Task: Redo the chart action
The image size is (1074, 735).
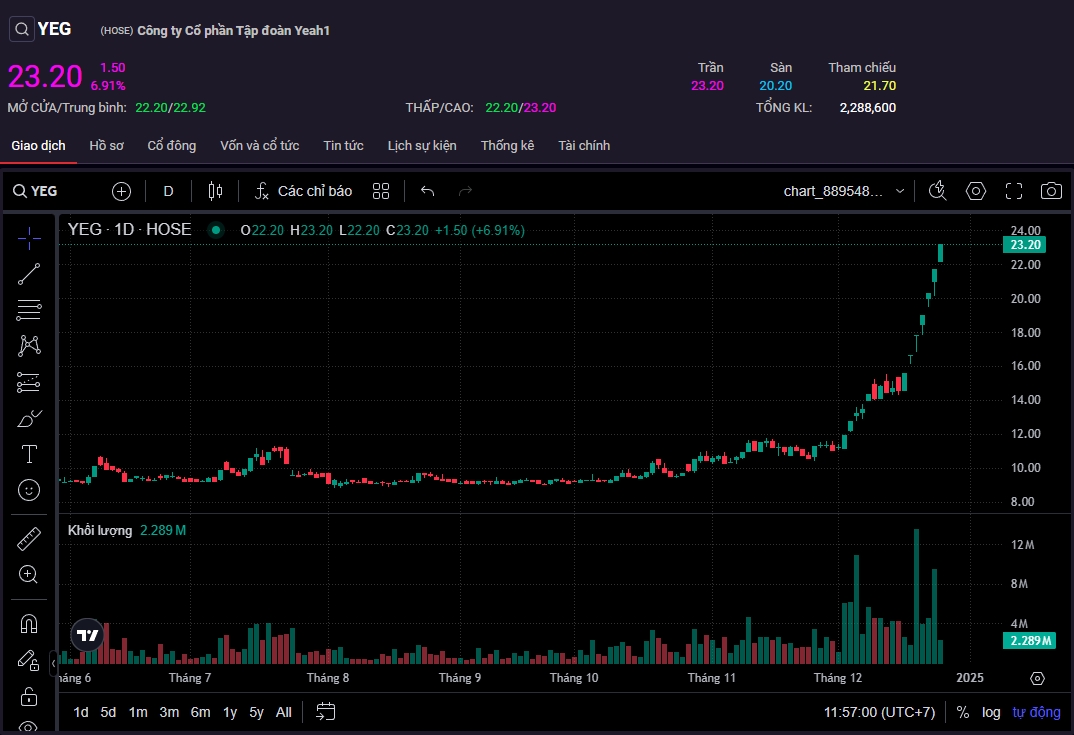Action: [x=465, y=191]
